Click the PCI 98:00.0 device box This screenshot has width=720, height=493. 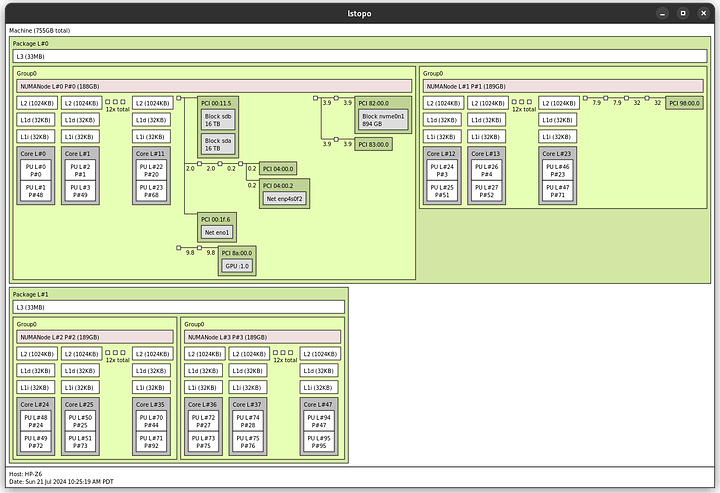coord(684,103)
